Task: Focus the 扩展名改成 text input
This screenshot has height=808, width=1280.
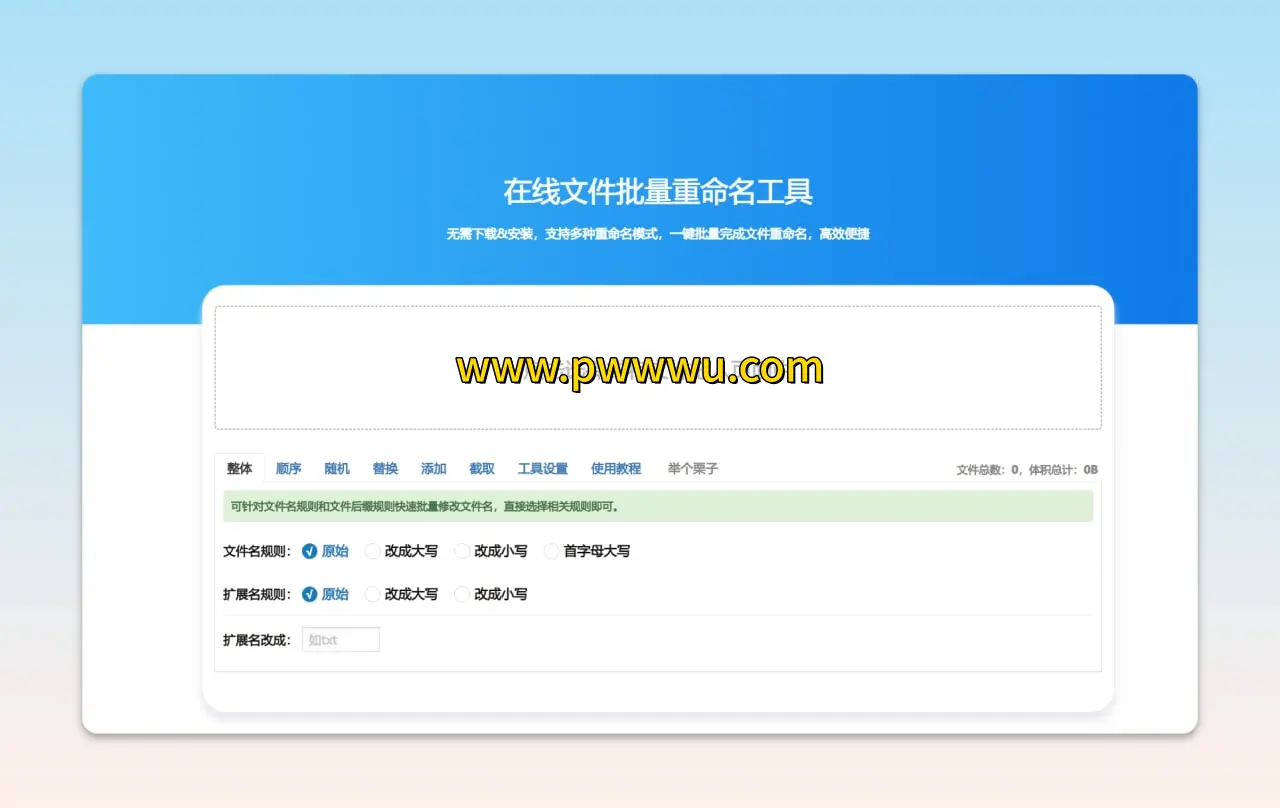Action: click(x=341, y=640)
